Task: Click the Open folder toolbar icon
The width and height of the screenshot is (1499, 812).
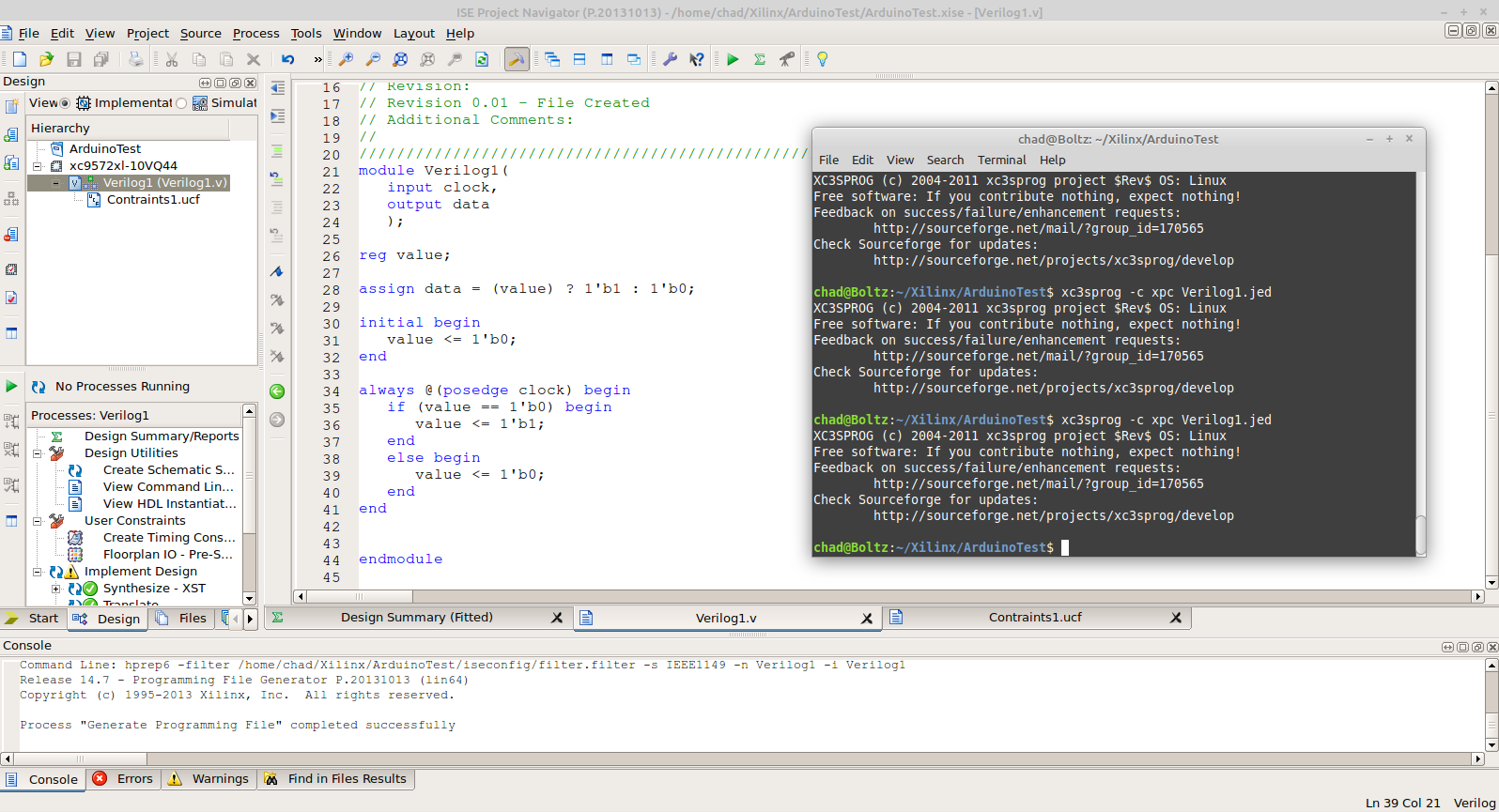Action: coord(46,59)
